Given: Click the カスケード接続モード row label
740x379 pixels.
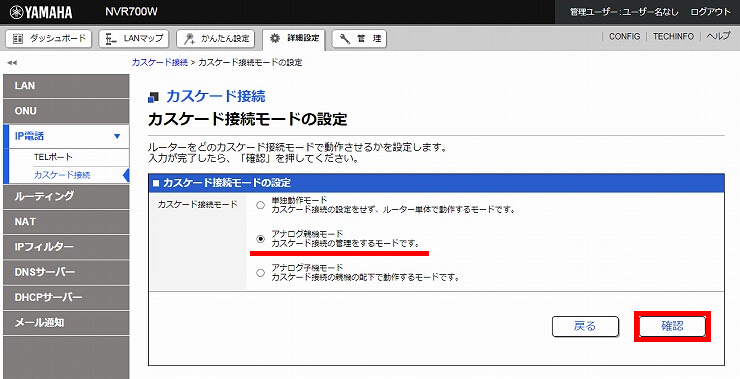Looking at the screenshot, I should click(198, 204).
